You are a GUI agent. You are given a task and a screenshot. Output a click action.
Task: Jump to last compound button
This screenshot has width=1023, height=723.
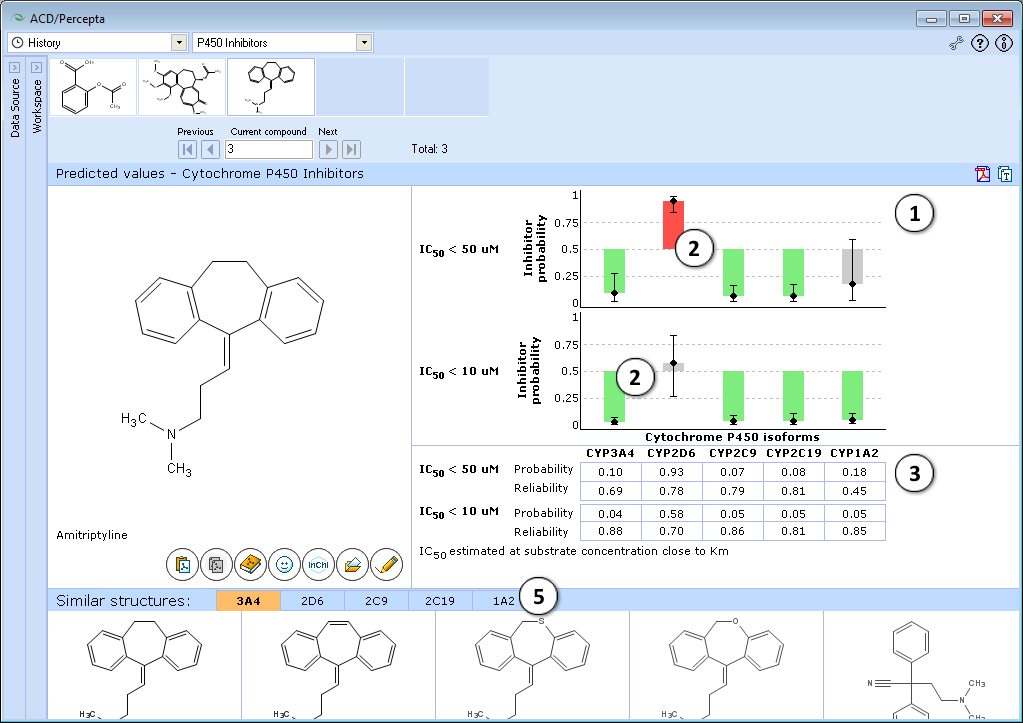(x=351, y=149)
